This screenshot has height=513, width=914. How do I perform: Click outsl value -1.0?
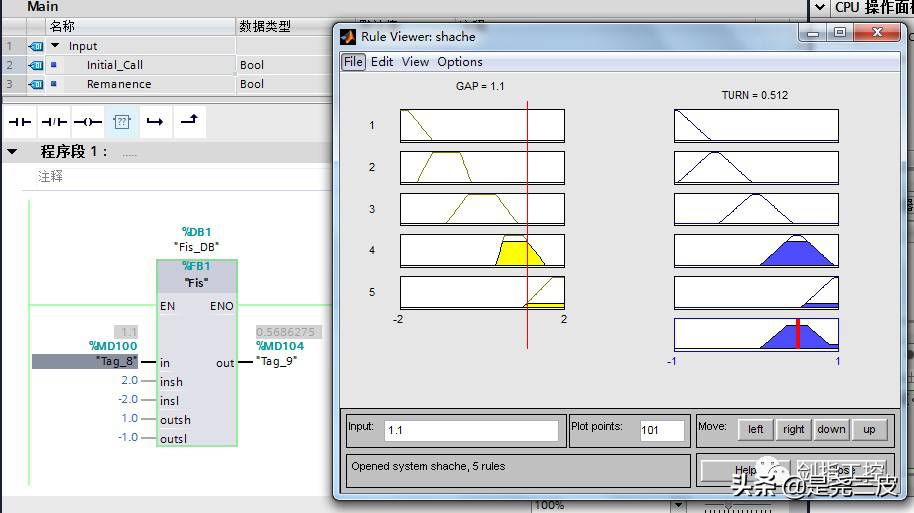[x=128, y=438]
